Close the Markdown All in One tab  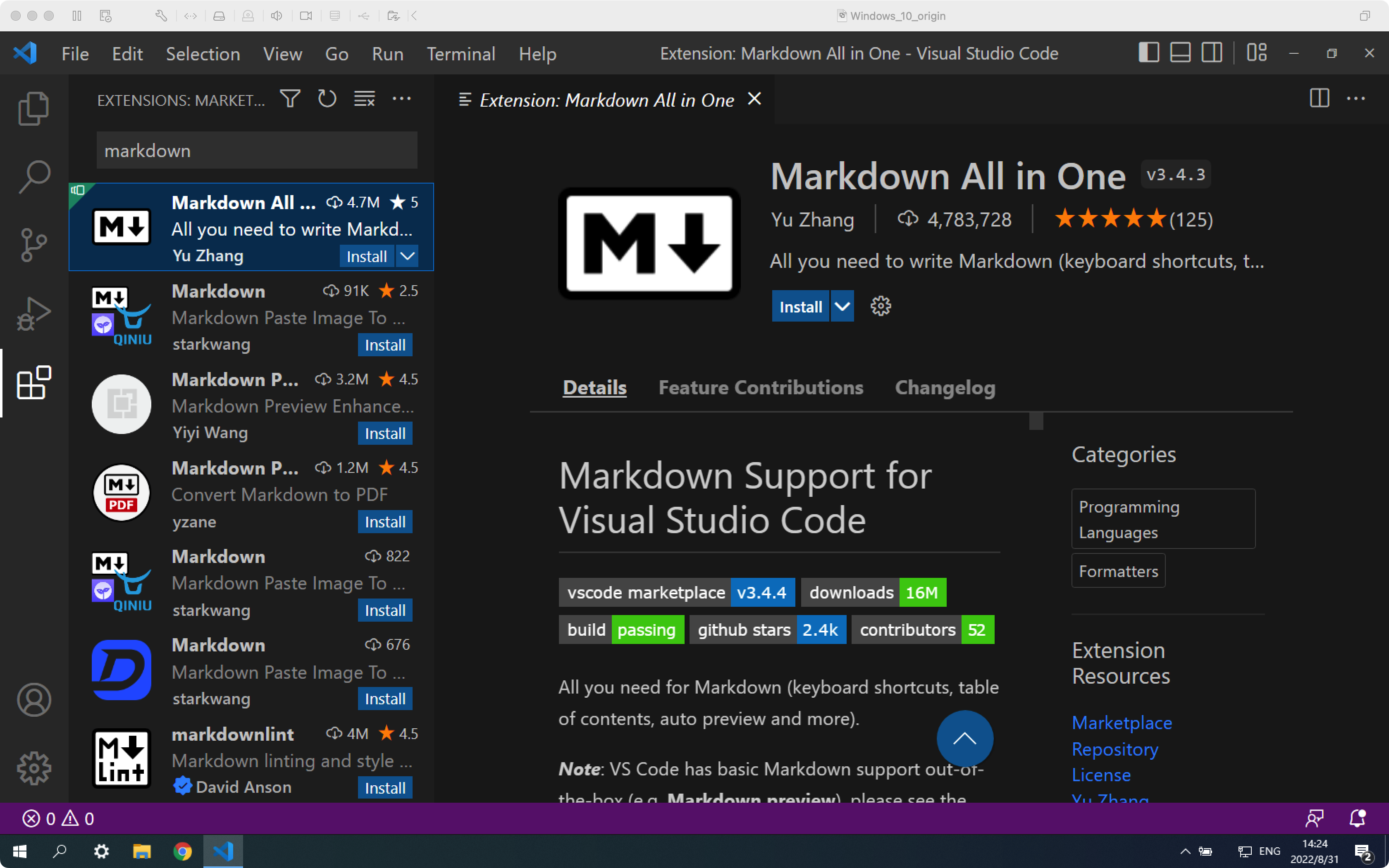point(755,99)
